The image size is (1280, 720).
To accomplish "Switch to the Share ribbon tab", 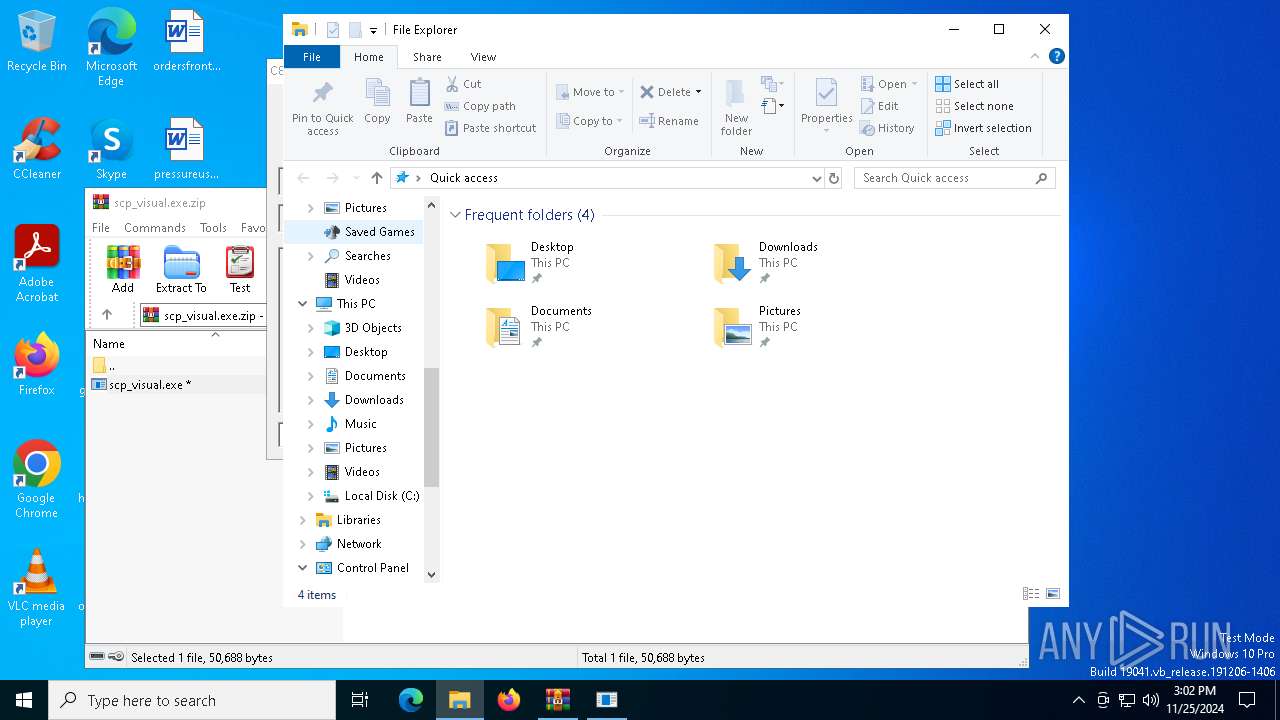I will coord(427,57).
